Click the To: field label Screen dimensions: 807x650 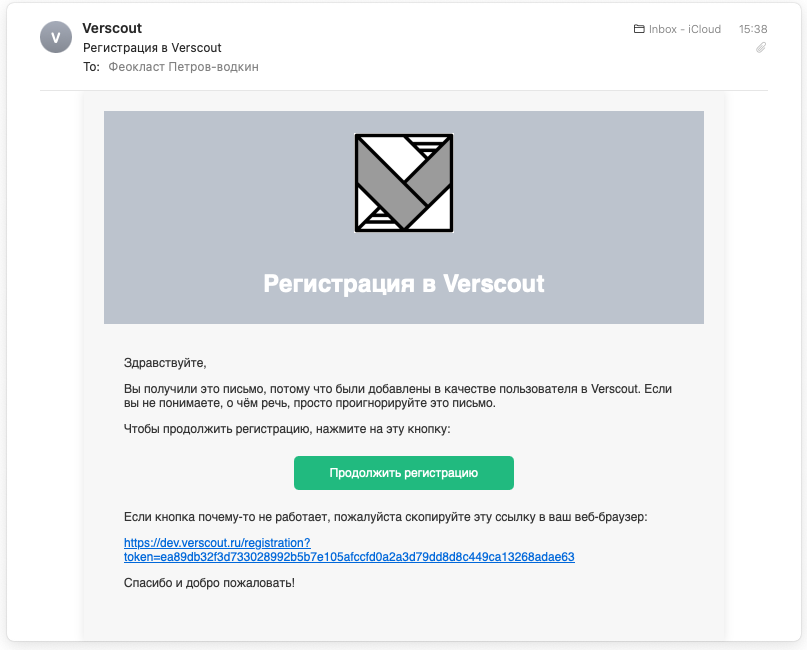coord(92,67)
